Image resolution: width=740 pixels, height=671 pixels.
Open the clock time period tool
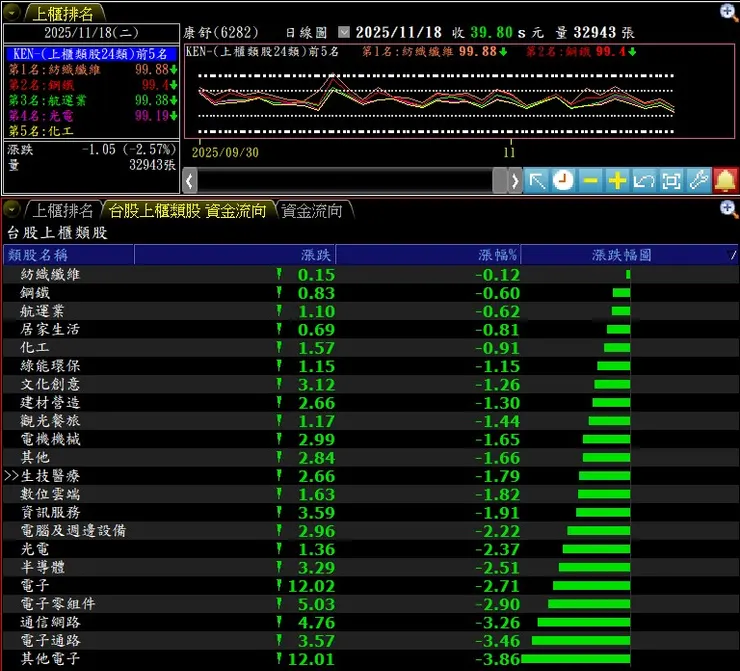click(563, 181)
